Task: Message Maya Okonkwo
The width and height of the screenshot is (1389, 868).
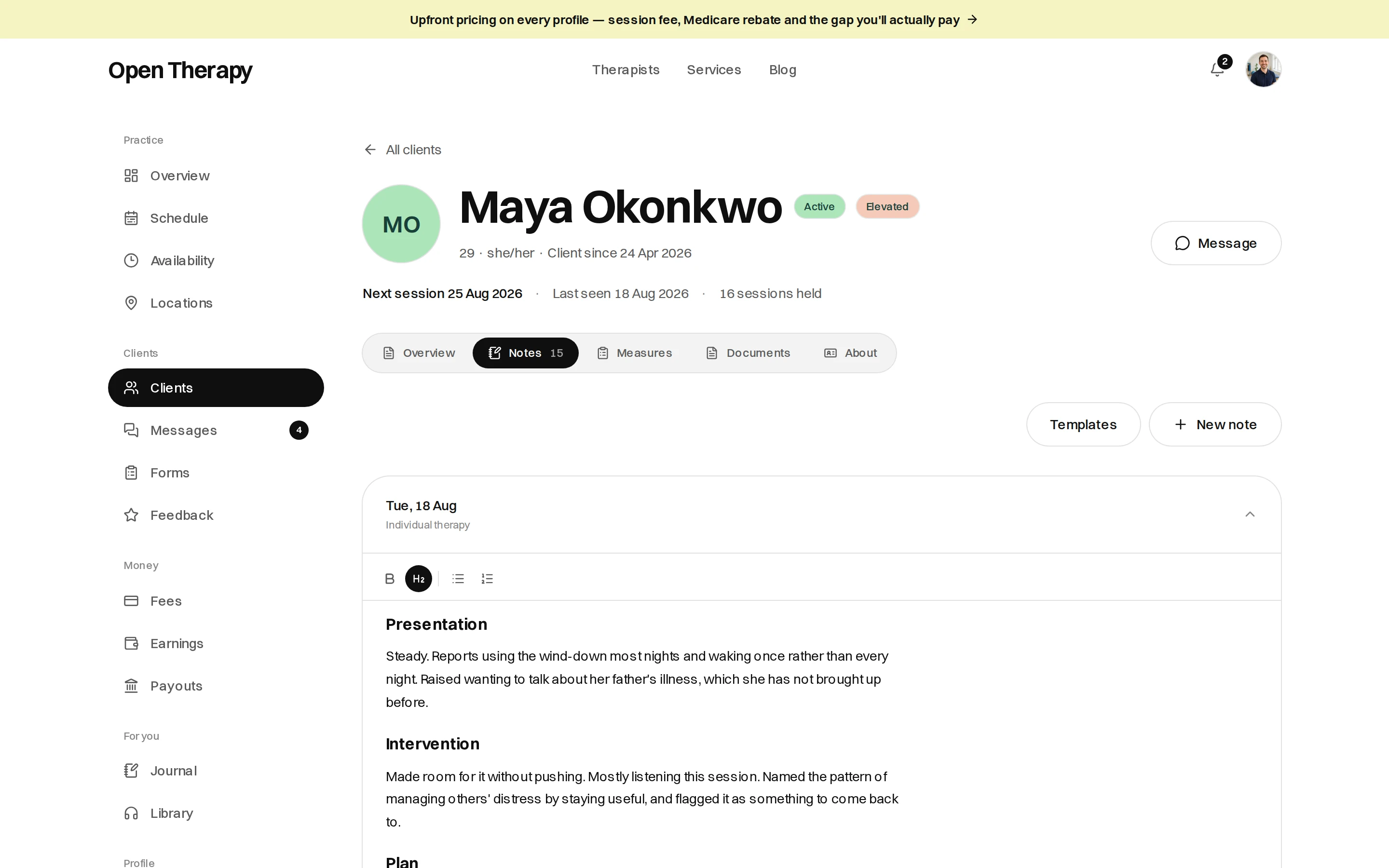Action: (x=1216, y=244)
